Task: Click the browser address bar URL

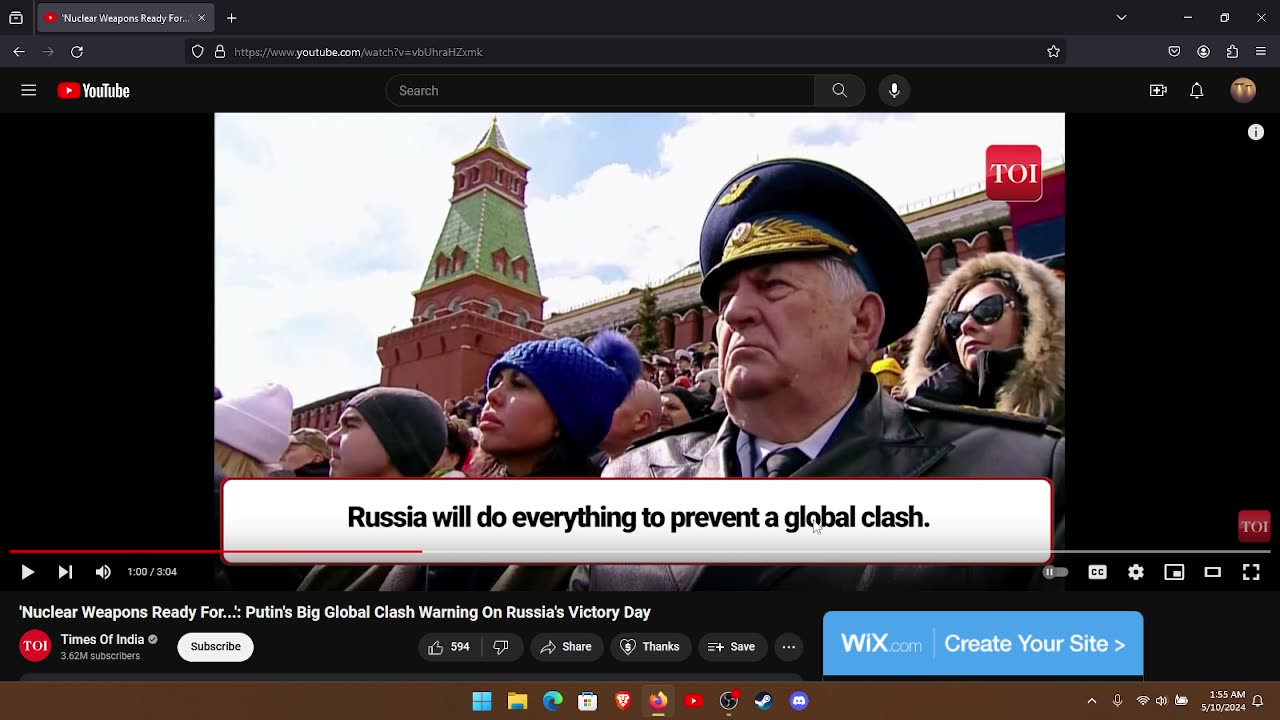Action: [x=358, y=52]
